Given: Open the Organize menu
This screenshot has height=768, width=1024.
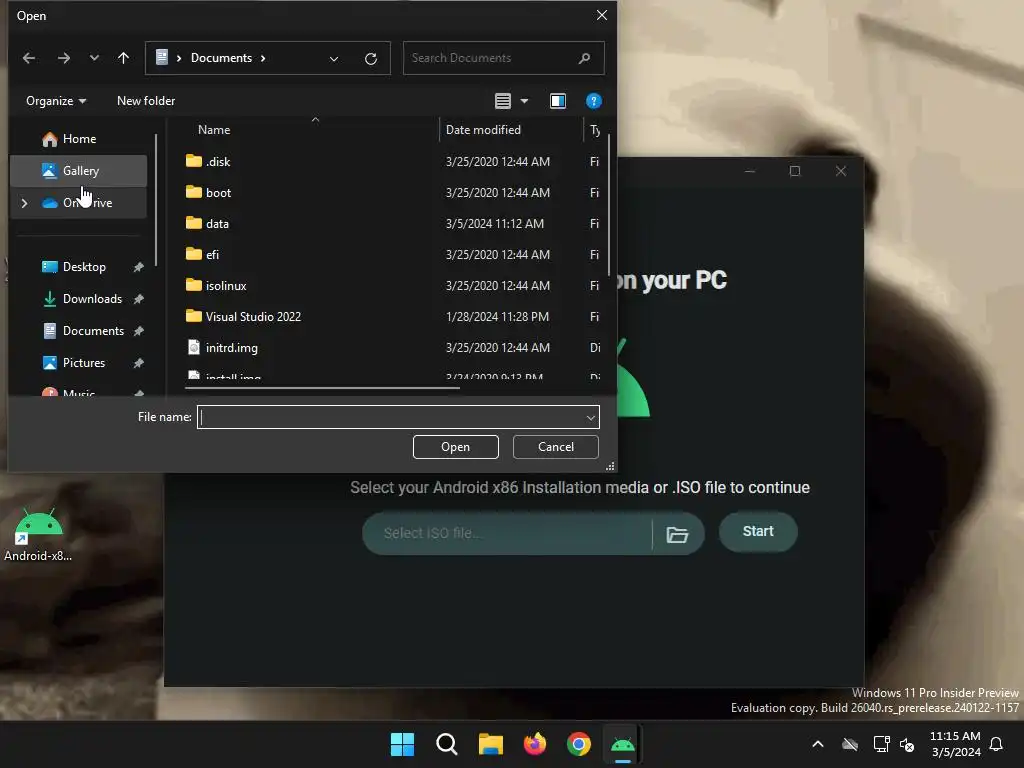Looking at the screenshot, I should tap(56, 101).
